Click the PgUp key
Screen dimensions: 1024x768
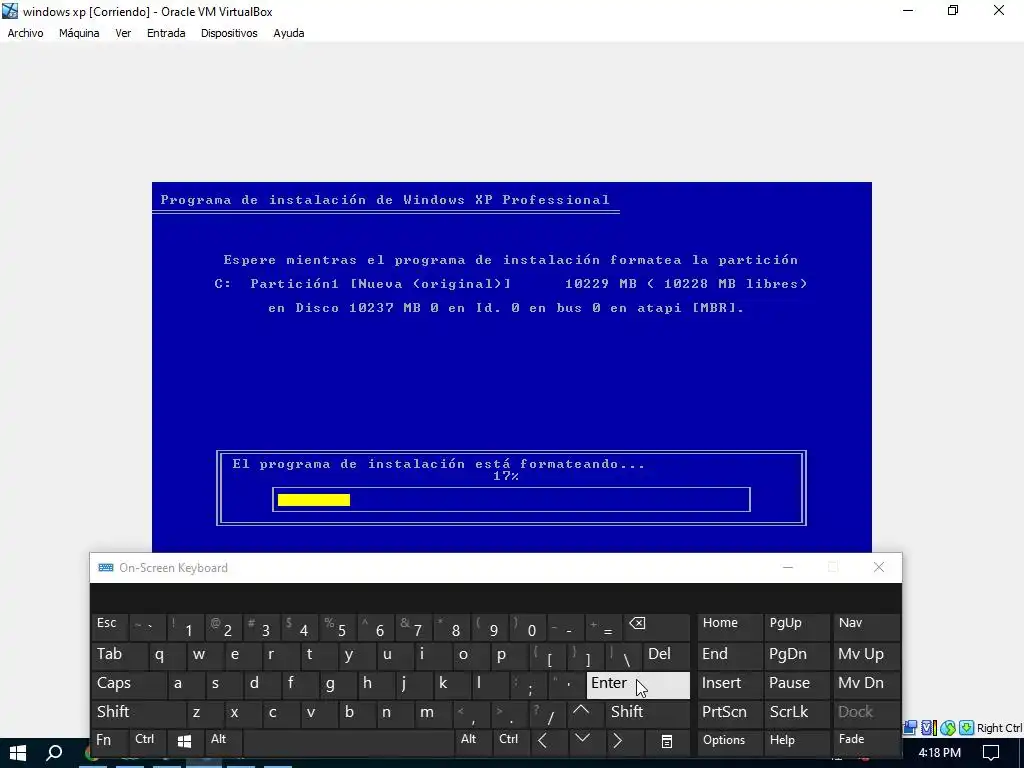(x=795, y=626)
